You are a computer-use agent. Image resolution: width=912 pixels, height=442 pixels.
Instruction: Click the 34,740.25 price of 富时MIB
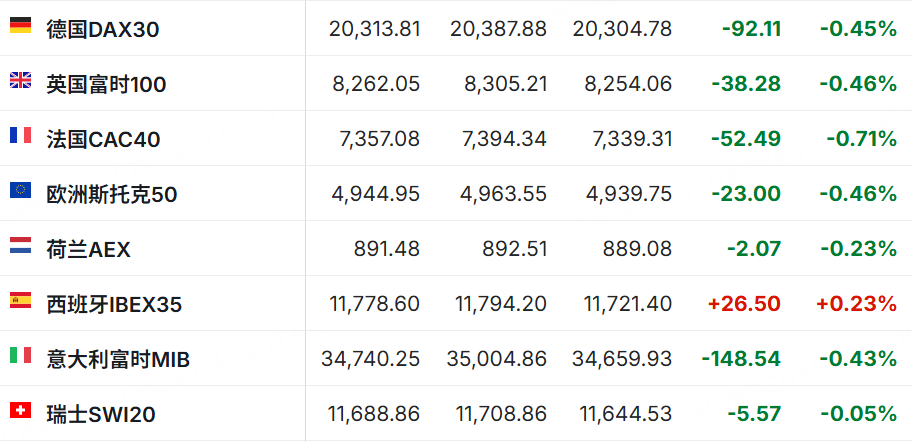point(370,359)
